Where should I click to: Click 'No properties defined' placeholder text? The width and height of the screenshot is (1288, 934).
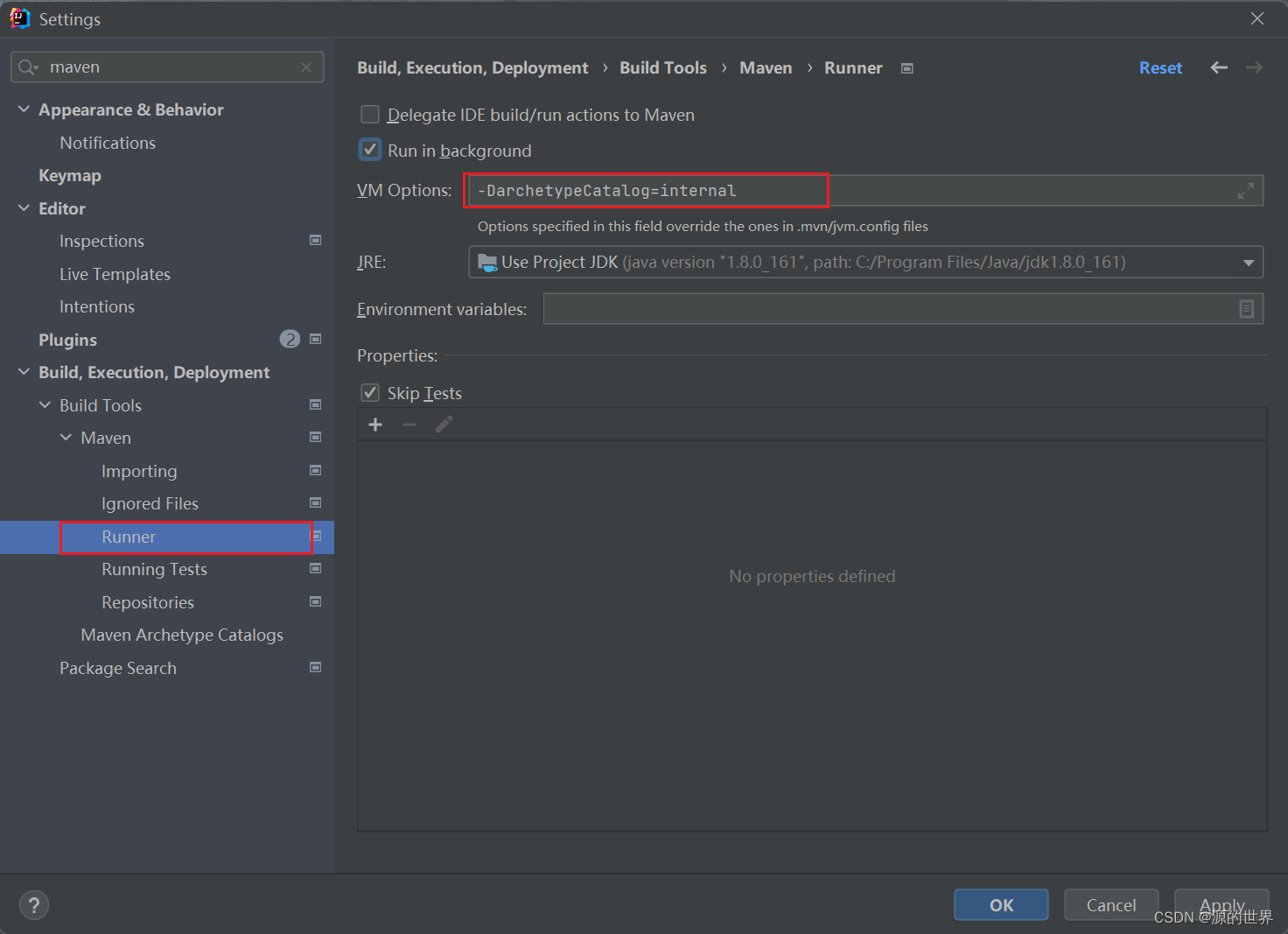click(812, 576)
